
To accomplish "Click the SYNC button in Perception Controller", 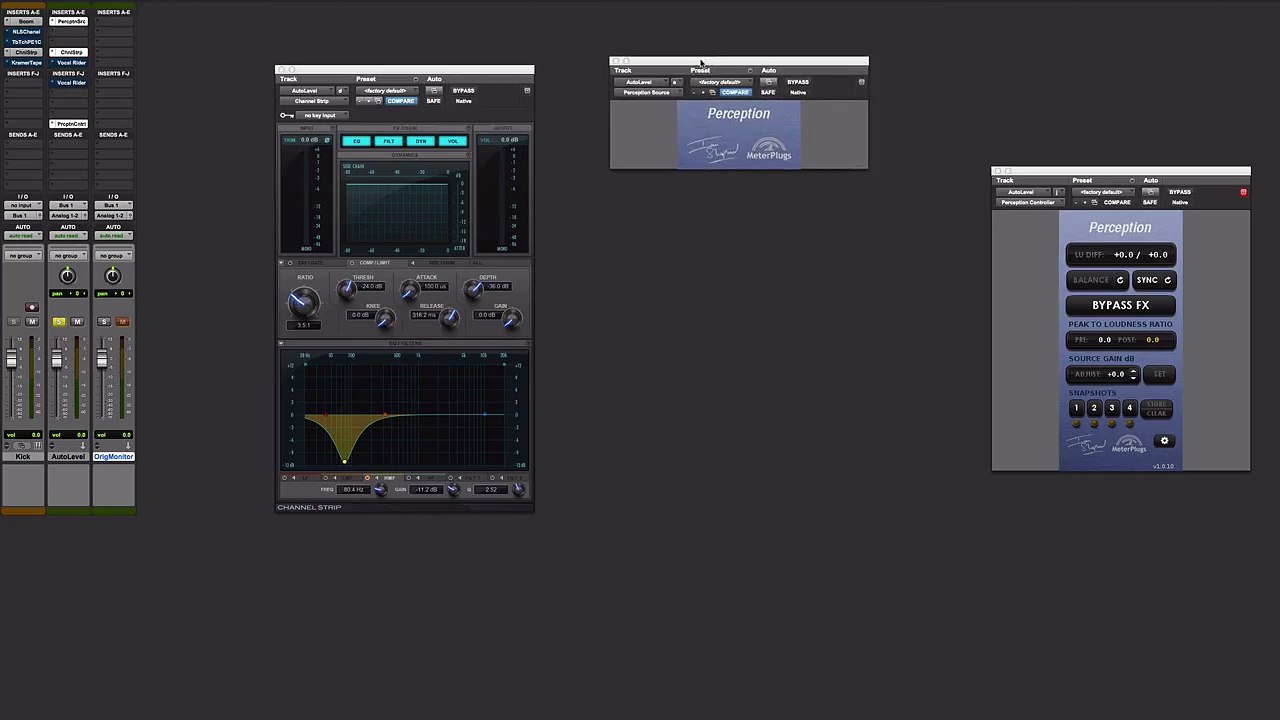I will [x=1153, y=280].
